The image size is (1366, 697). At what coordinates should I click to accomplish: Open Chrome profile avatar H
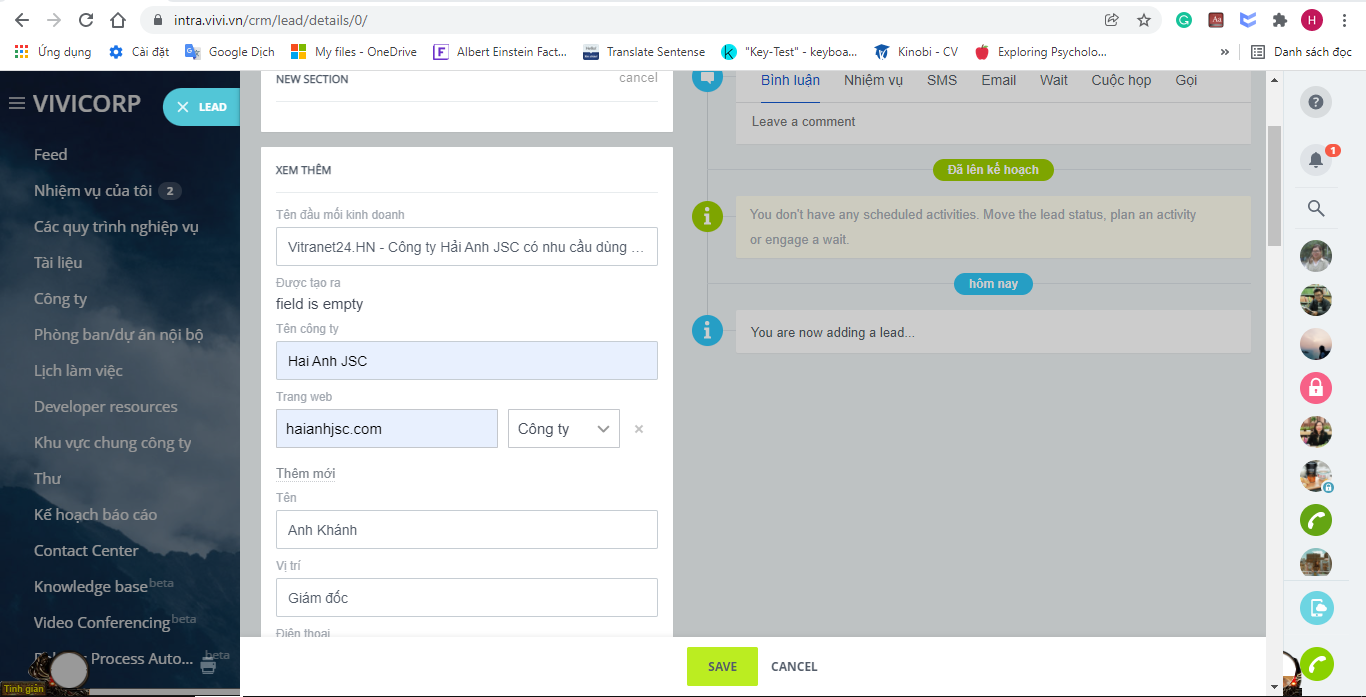point(1312,20)
